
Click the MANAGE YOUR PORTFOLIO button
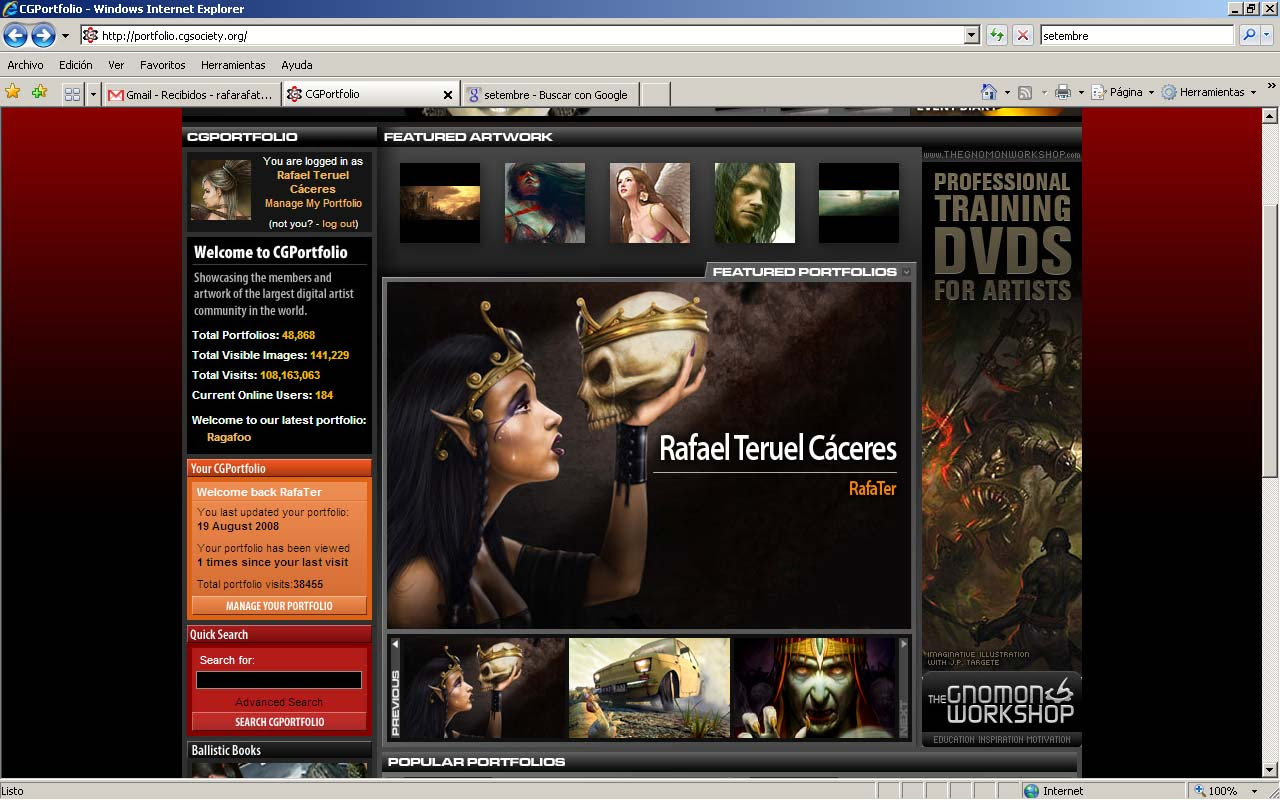[x=279, y=606]
